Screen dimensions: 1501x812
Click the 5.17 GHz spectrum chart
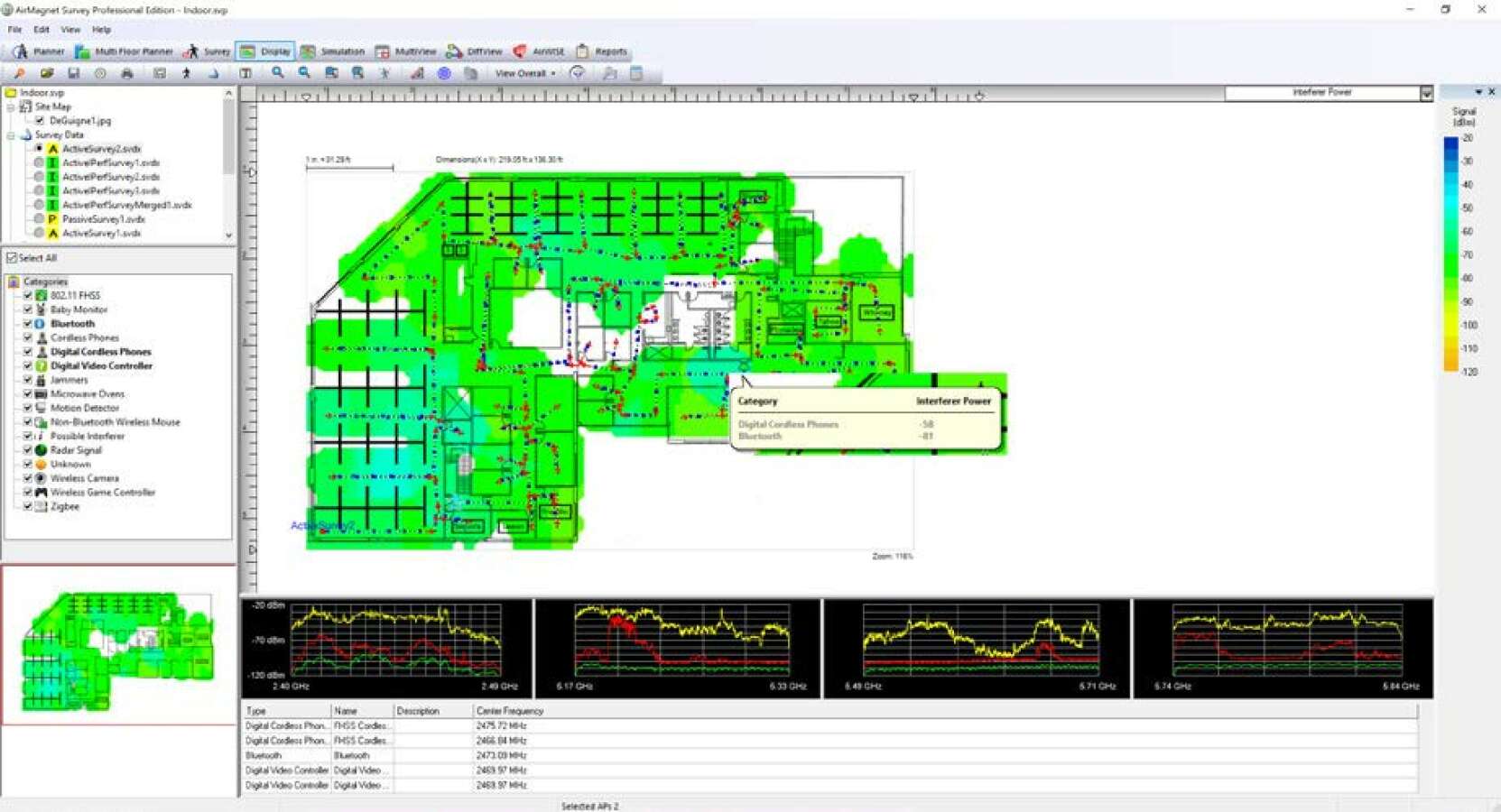coord(678,647)
